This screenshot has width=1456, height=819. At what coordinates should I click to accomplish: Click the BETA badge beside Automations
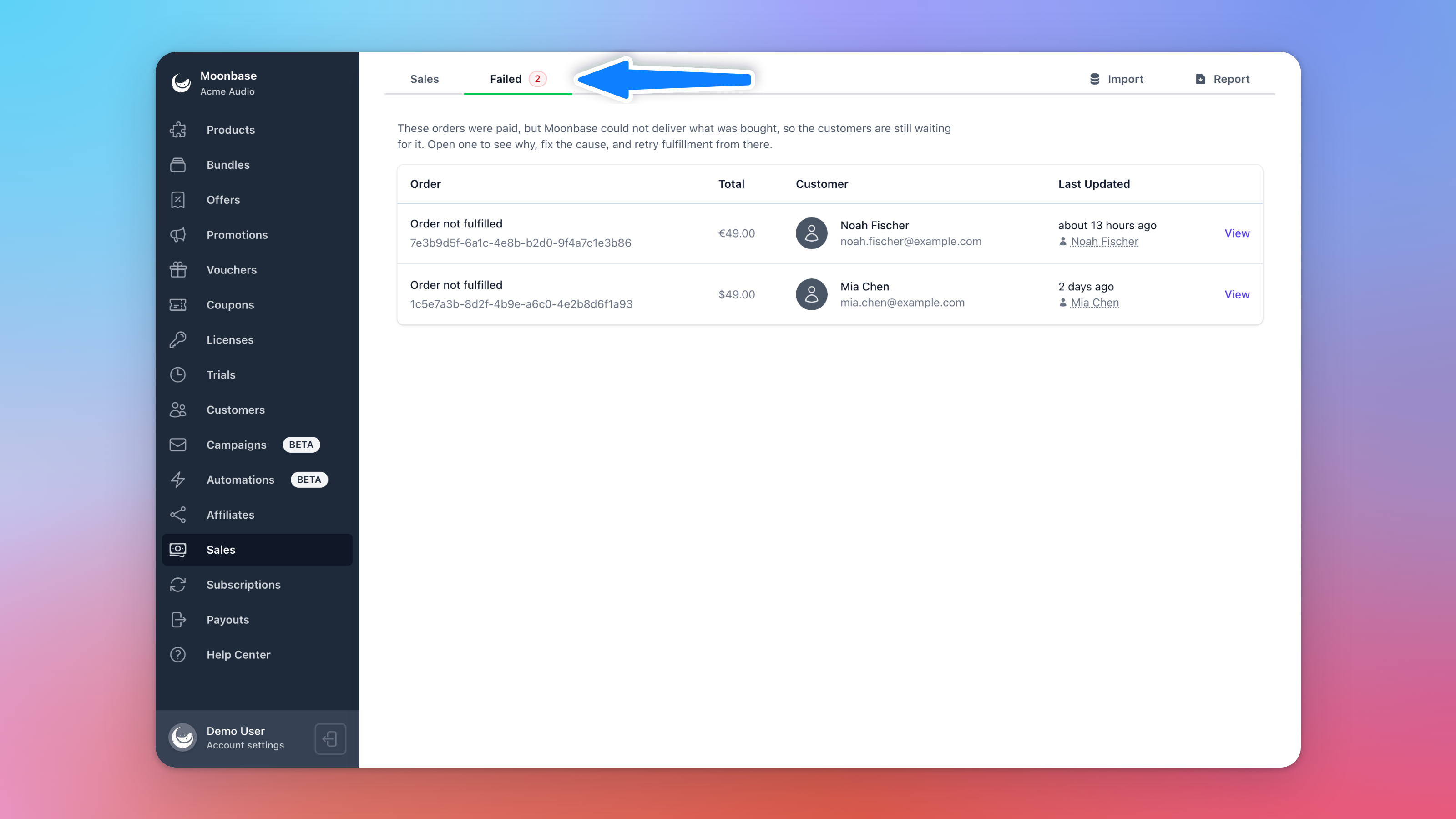click(309, 480)
